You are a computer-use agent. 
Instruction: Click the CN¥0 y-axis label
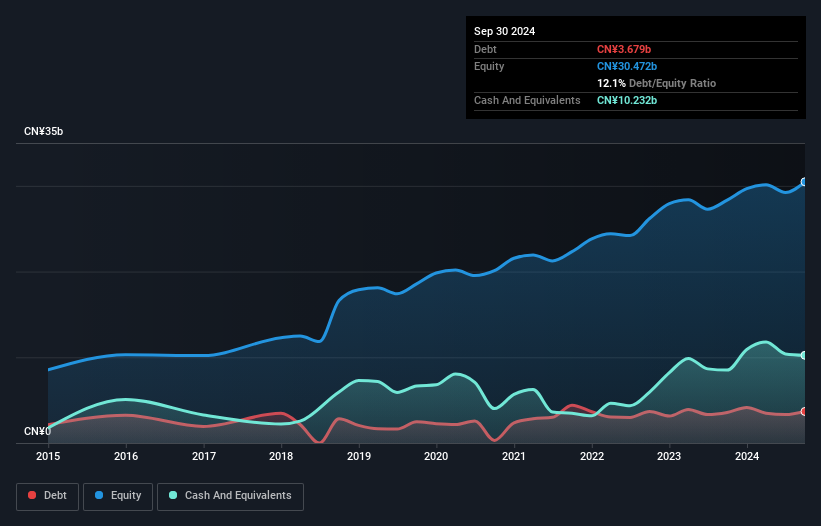[37, 431]
